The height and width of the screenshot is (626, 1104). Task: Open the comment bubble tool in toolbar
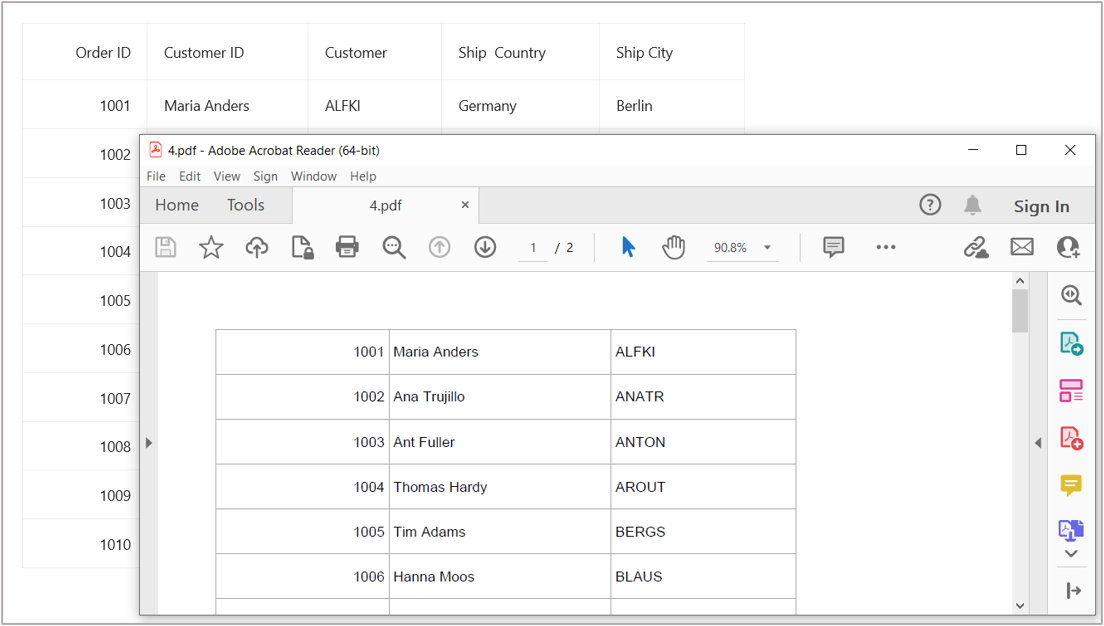(x=834, y=247)
